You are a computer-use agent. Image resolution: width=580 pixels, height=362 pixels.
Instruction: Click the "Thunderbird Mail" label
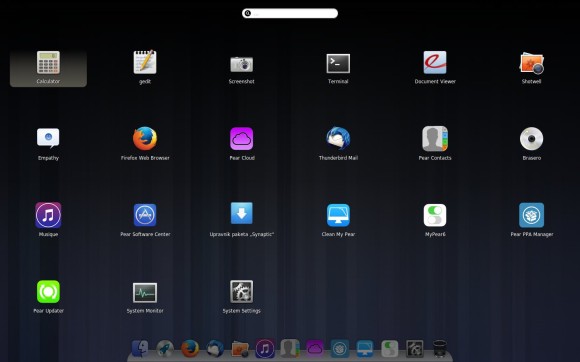coord(338,158)
